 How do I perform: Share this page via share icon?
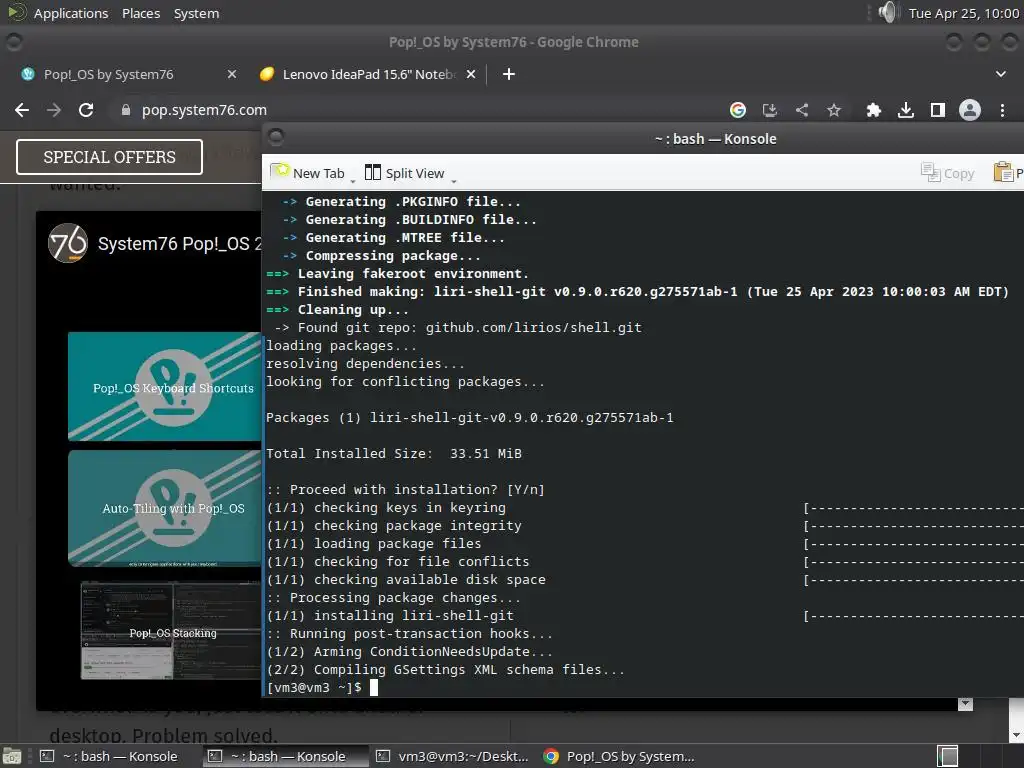(802, 110)
